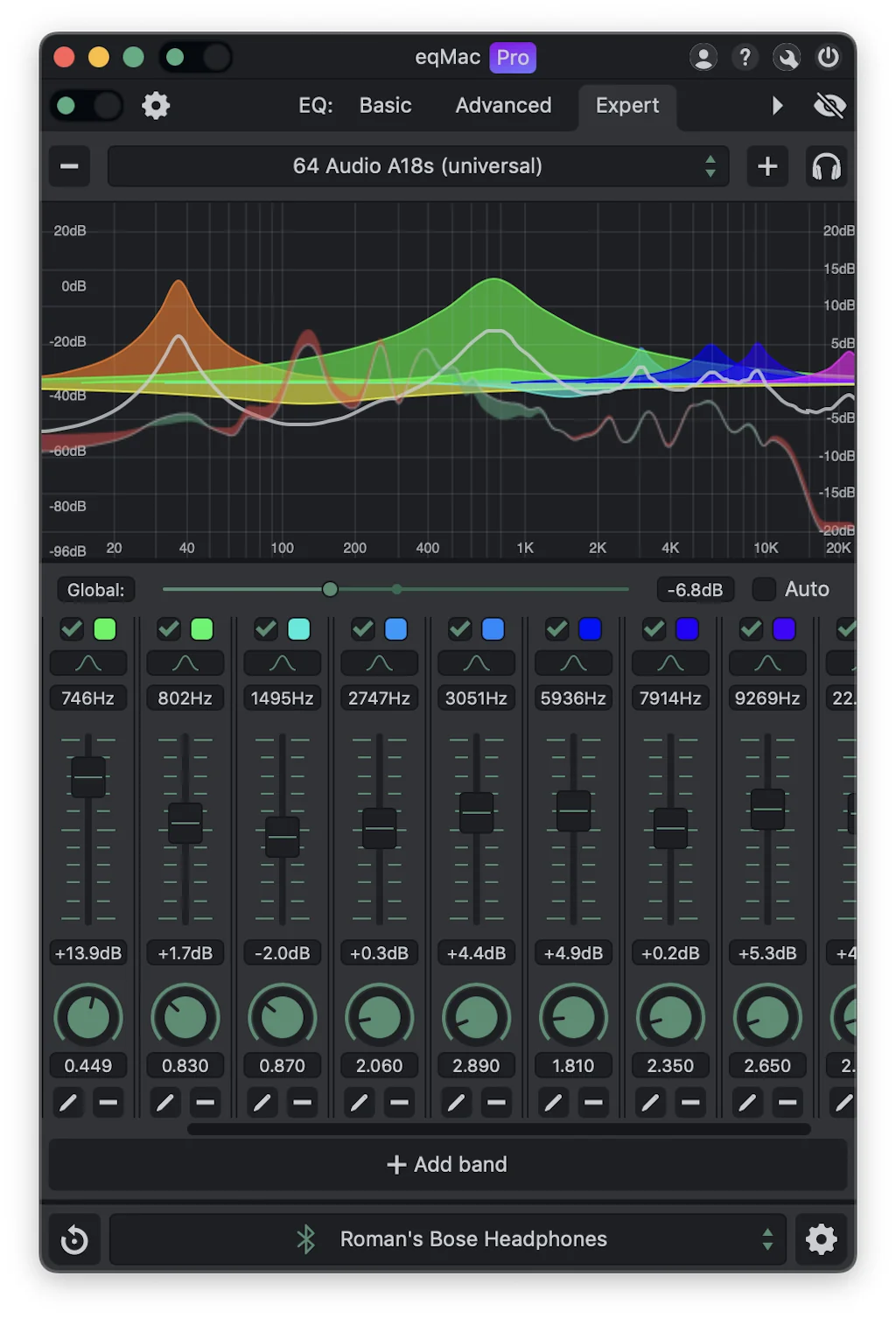Click the Add band button
This screenshot has height=1319, width=896.
(x=447, y=1164)
